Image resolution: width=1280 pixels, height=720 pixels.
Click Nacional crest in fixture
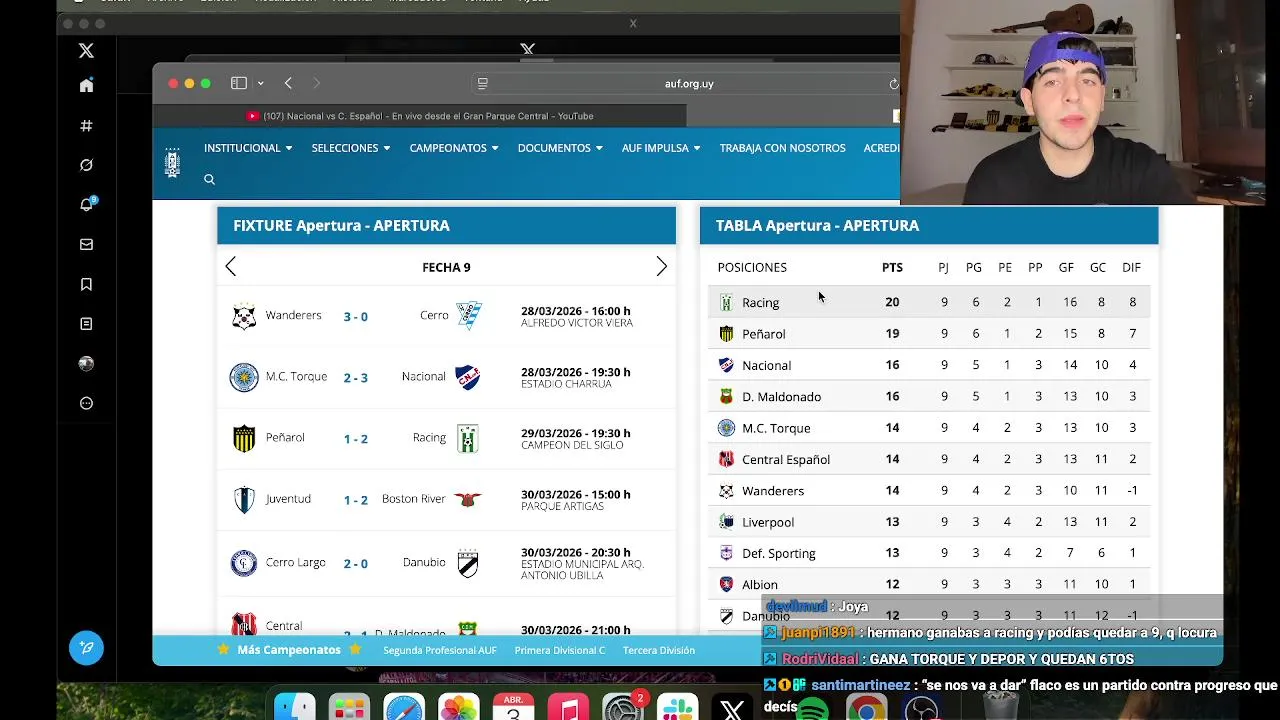[468, 377]
